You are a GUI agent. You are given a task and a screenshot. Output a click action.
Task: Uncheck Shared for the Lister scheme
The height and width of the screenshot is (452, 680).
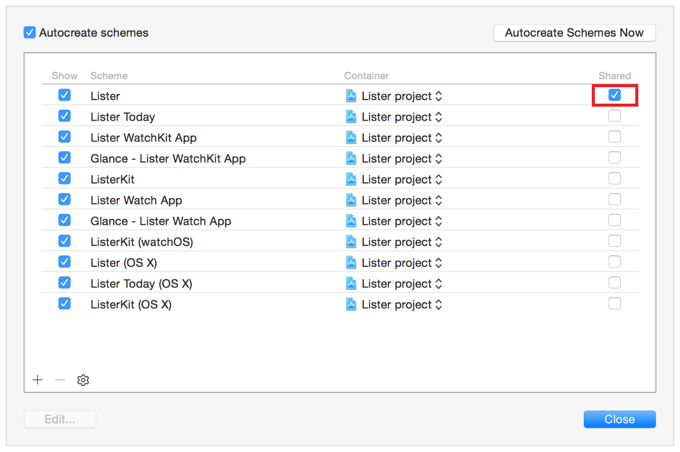(615, 95)
